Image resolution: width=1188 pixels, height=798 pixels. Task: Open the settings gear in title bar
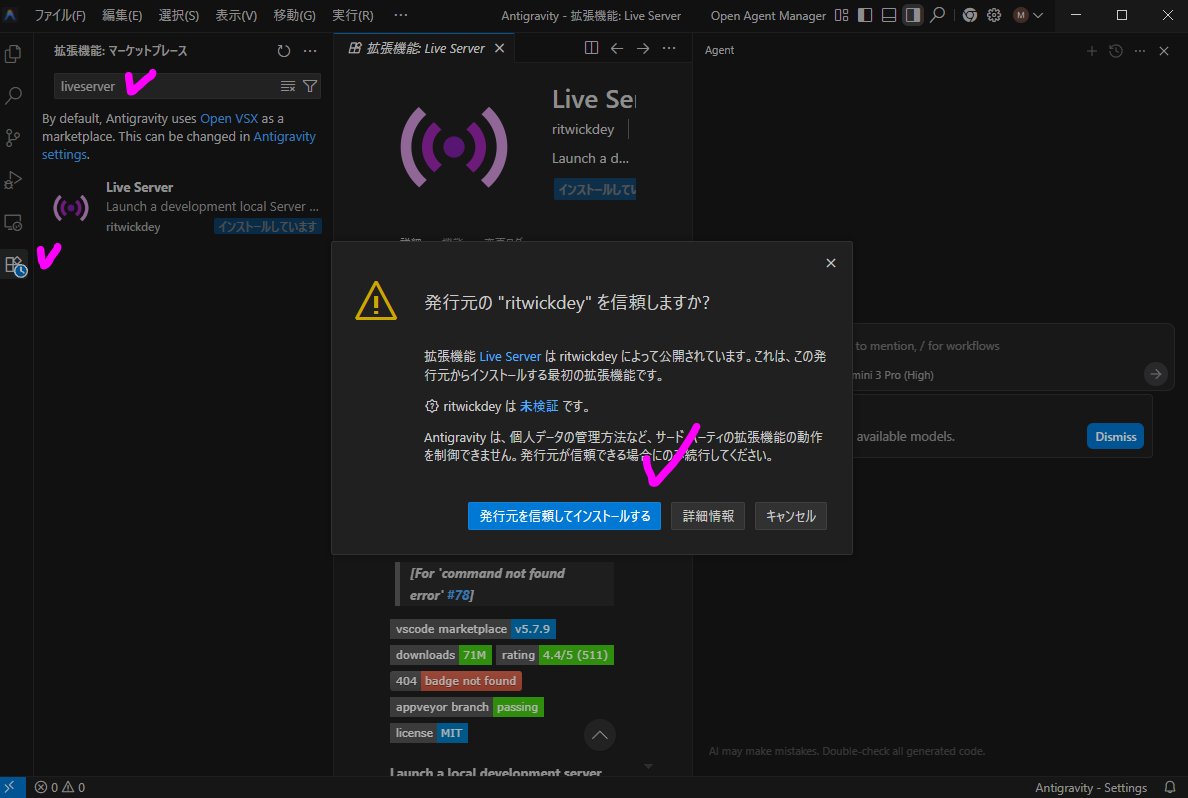[994, 16]
